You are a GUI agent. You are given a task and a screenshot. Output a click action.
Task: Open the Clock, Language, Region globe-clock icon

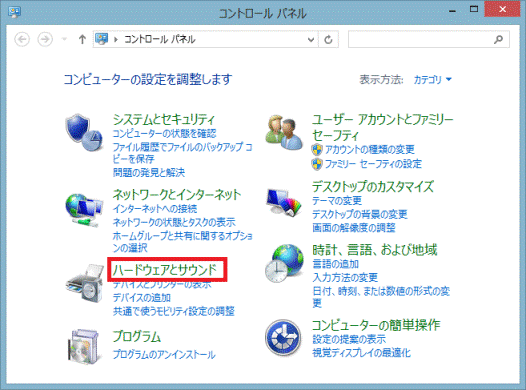click(284, 264)
